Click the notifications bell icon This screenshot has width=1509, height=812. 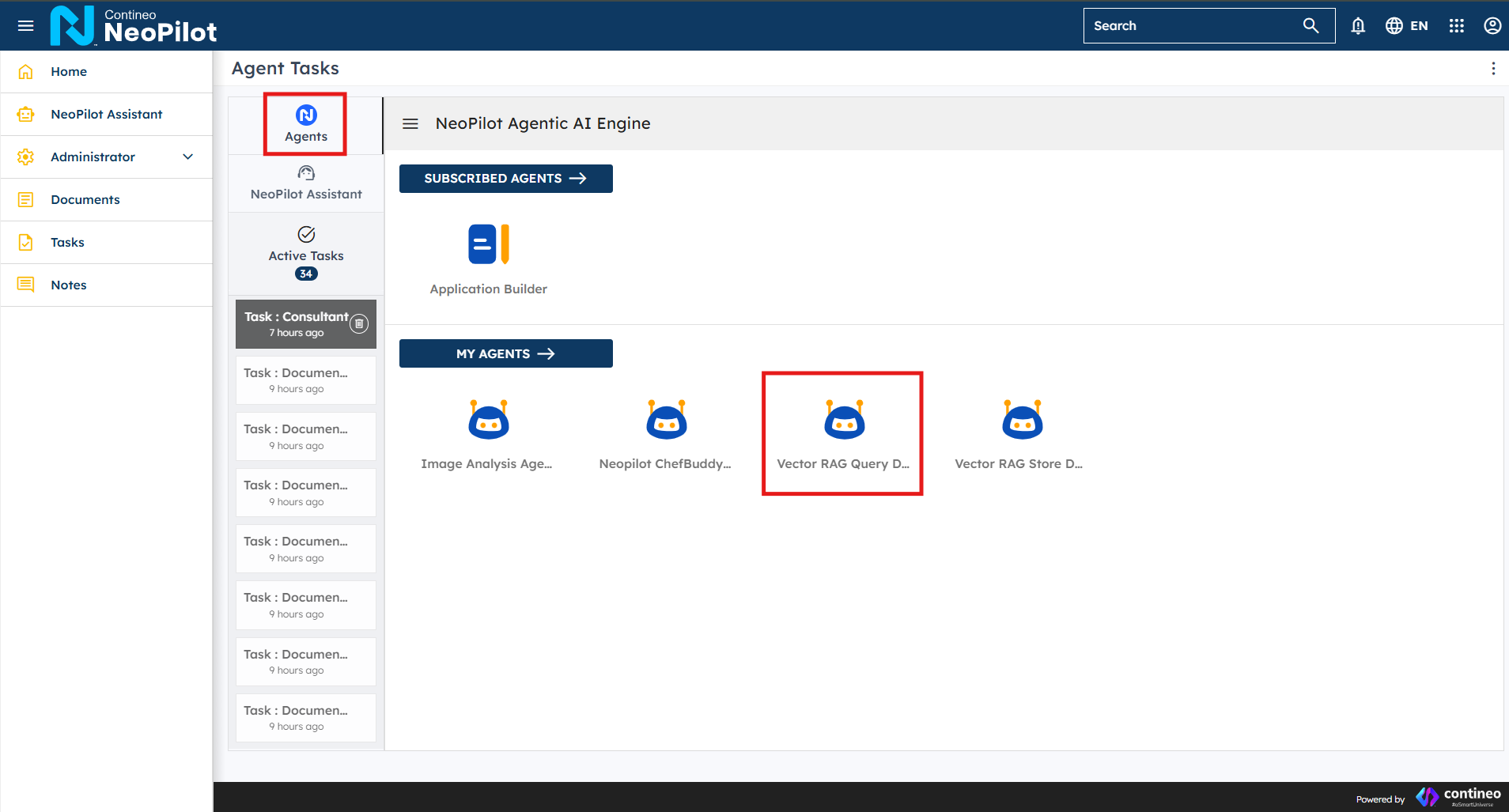coord(1358,26)
